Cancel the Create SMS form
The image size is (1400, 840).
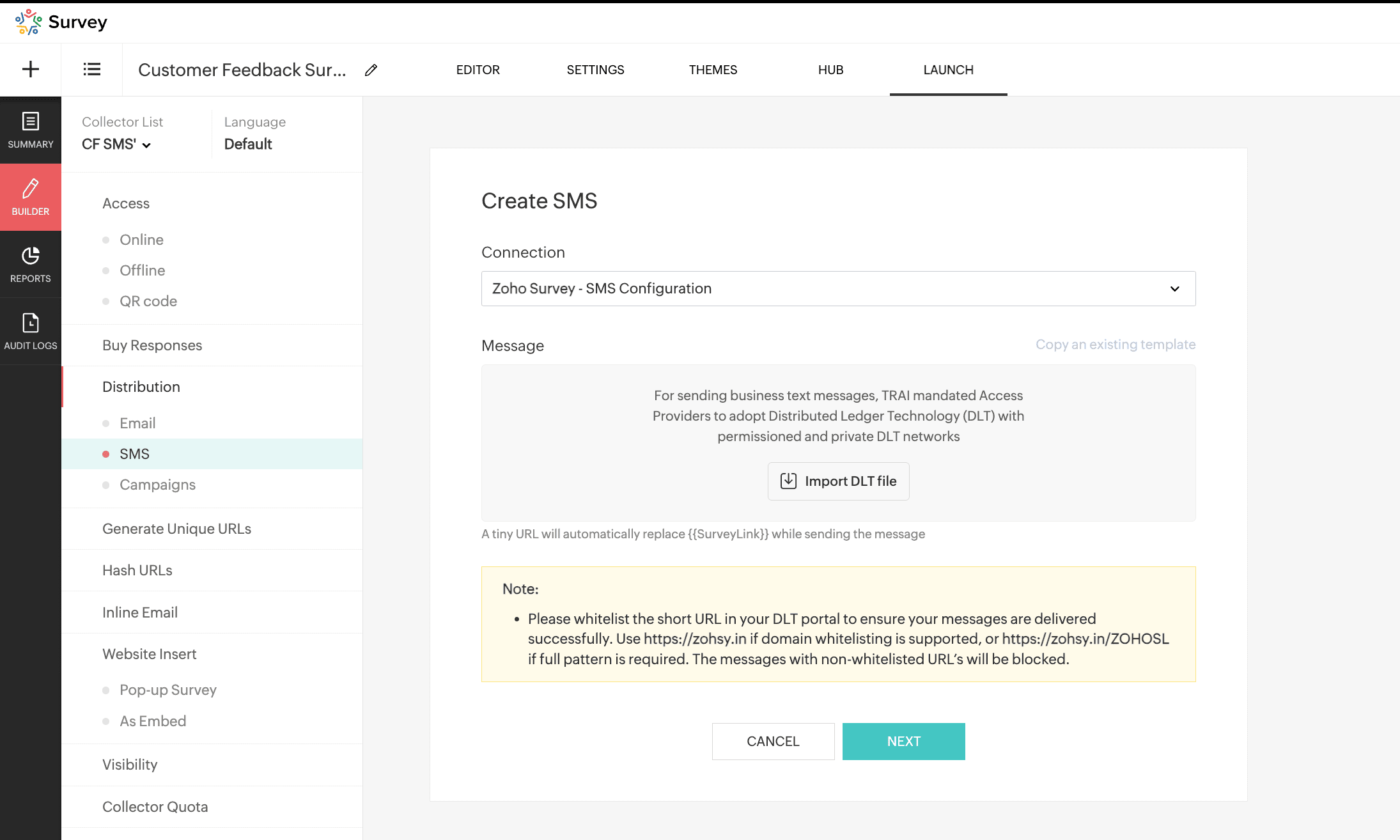point(772,741)
